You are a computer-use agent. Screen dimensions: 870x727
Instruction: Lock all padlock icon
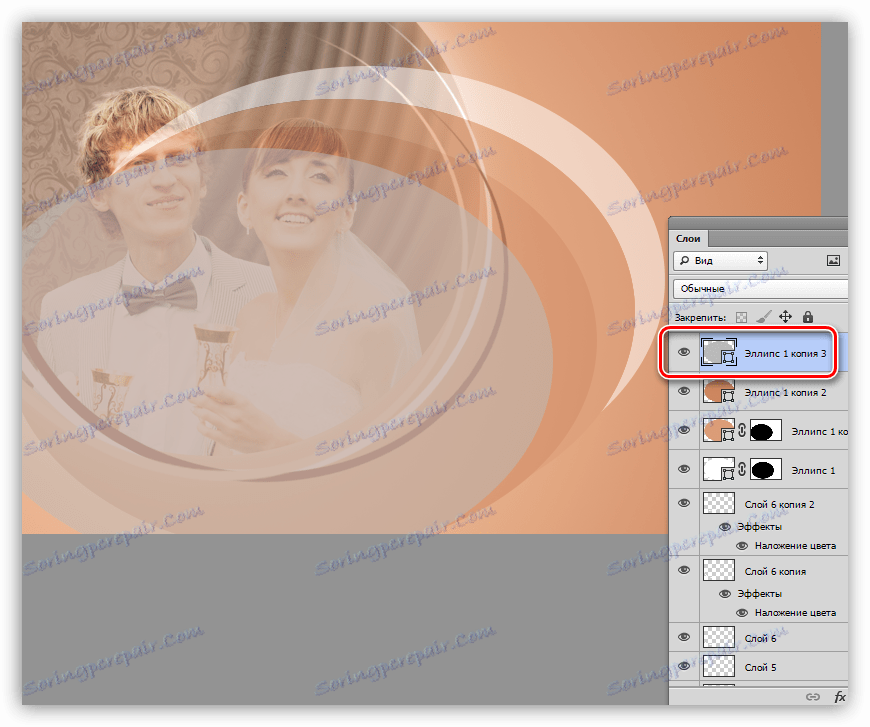808,317
